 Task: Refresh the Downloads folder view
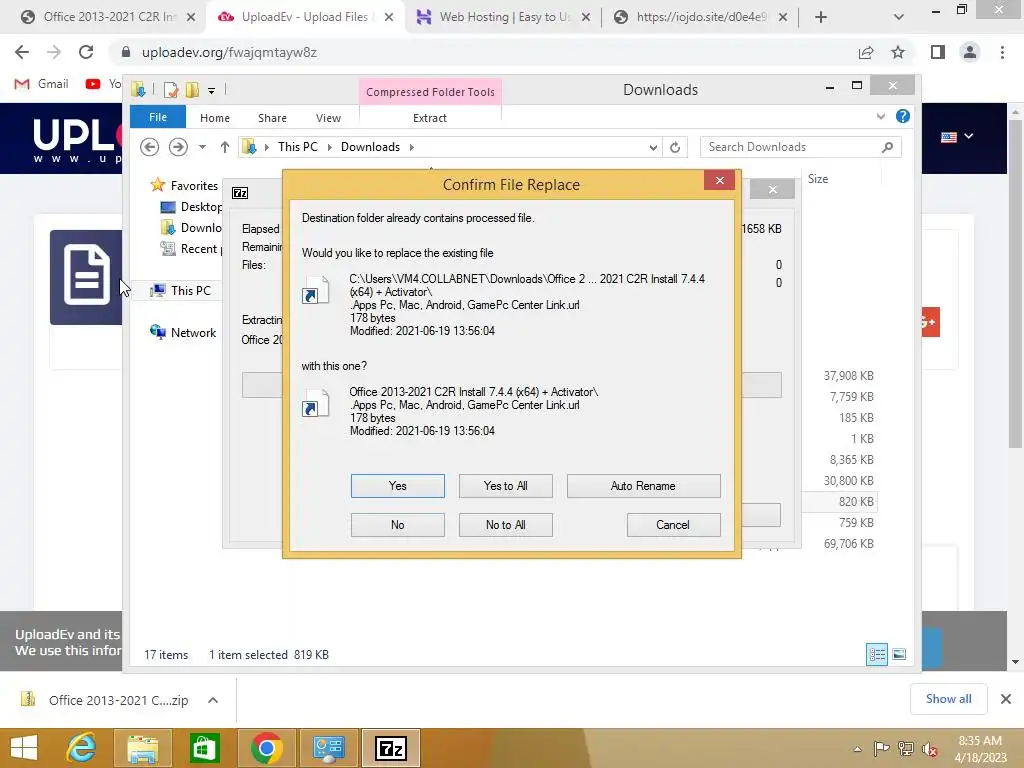pos(675,148)
